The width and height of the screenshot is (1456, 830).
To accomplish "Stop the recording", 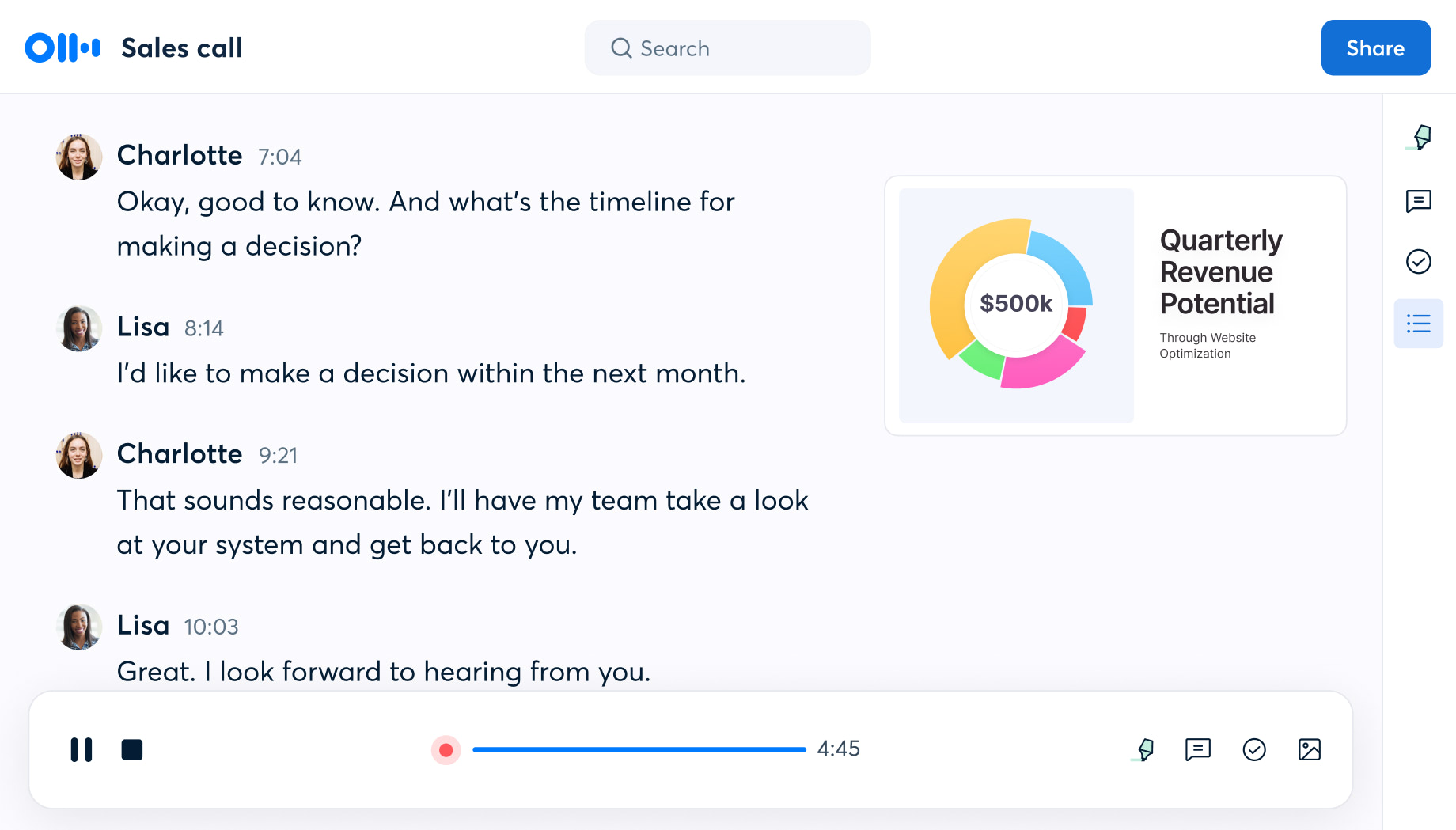I will tap(132, 749).
